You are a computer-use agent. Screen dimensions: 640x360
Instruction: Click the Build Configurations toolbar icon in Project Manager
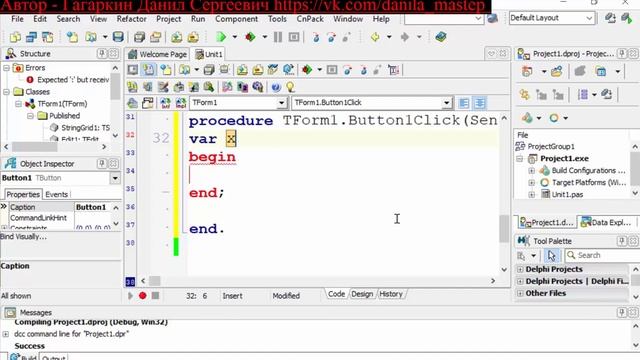[527, 118]
